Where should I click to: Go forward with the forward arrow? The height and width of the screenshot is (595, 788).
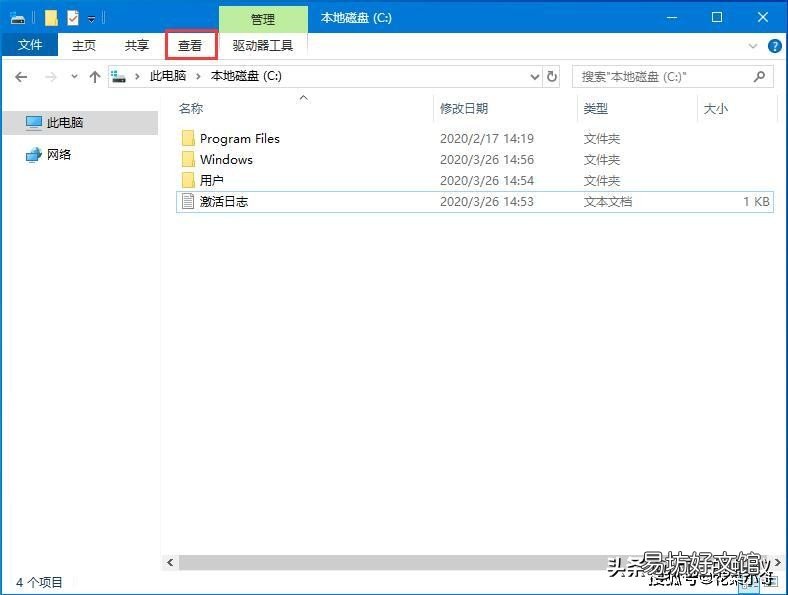(51, 77)
